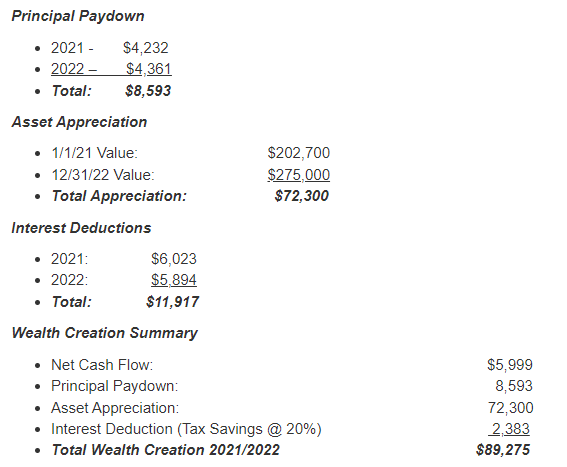Click the Principal Paydown heading
Viewport: 567px width, 467px height.
click(78, 16)
